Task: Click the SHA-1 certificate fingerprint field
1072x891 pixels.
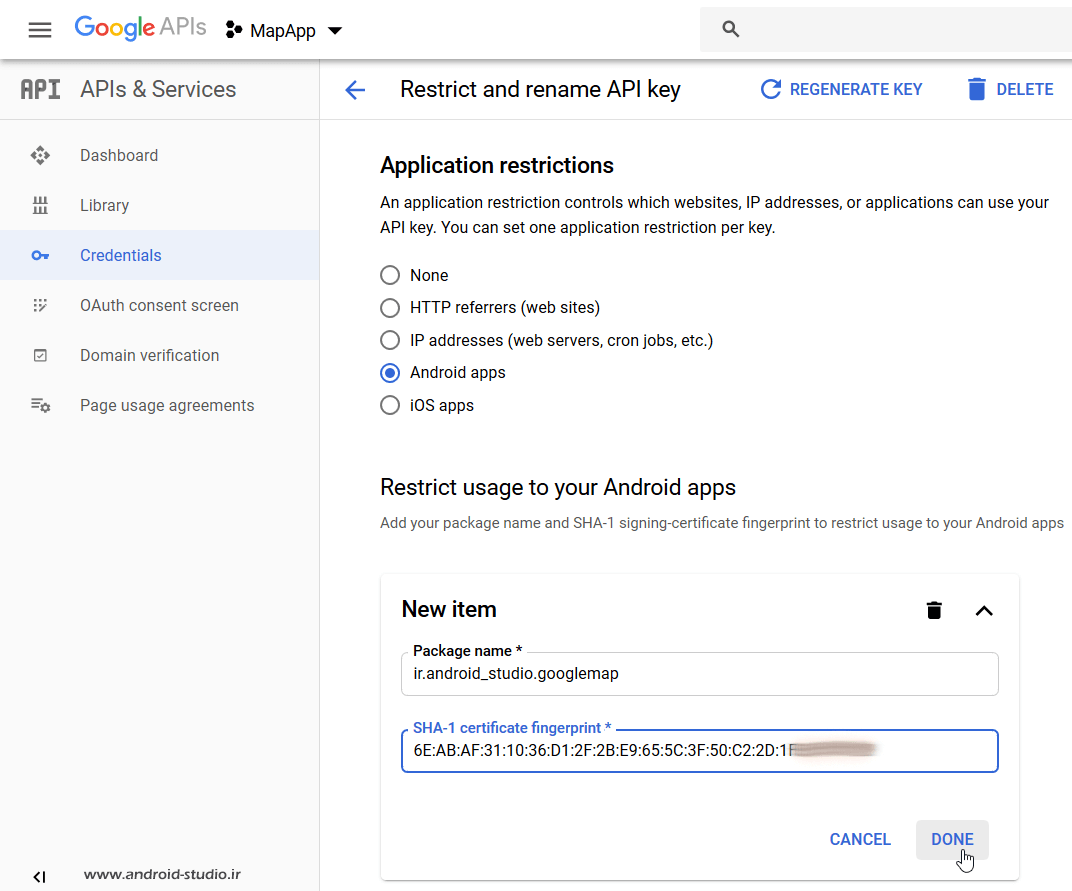Action: 699,751
